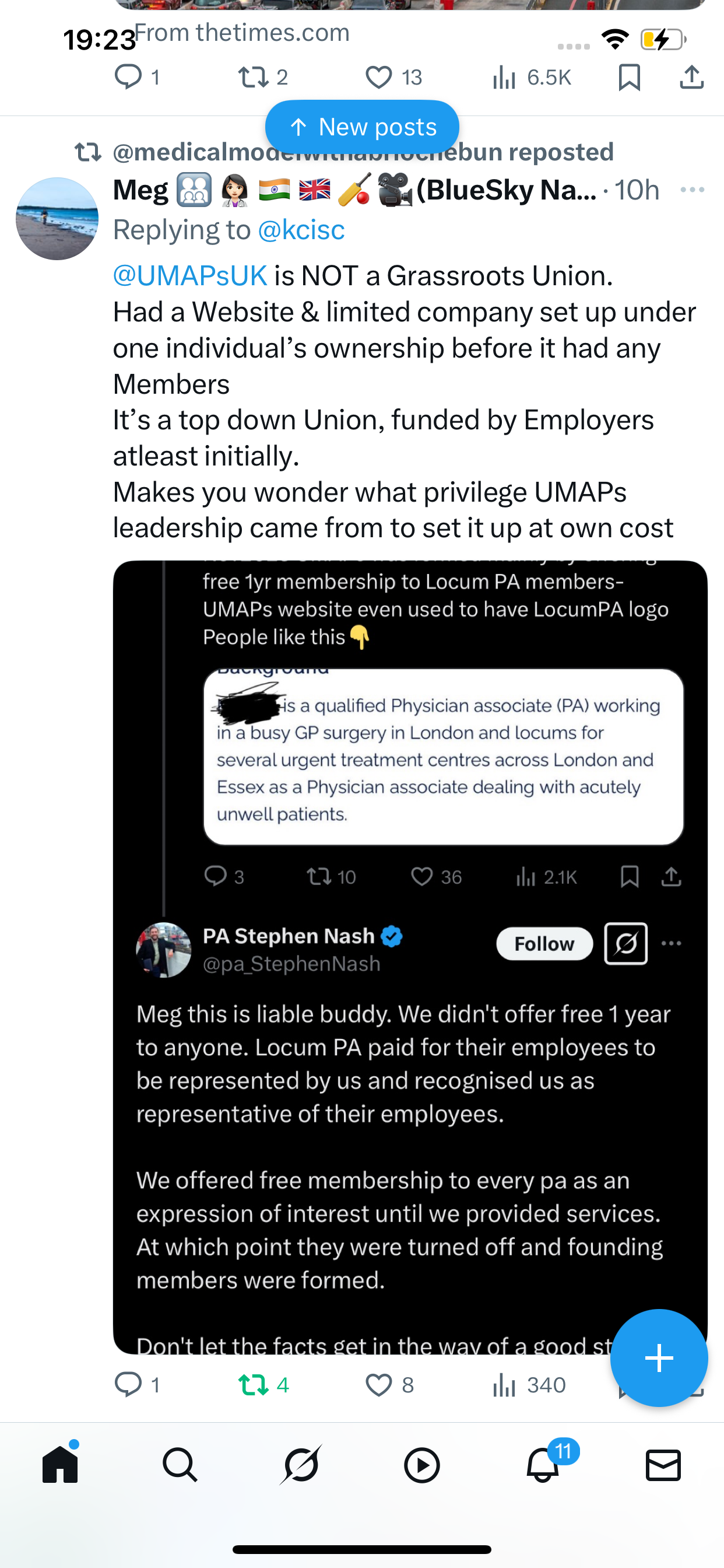Viewport: 724px width, 1568px height.
Task: Open Notifications with 11 badge
Action: 543,1465
